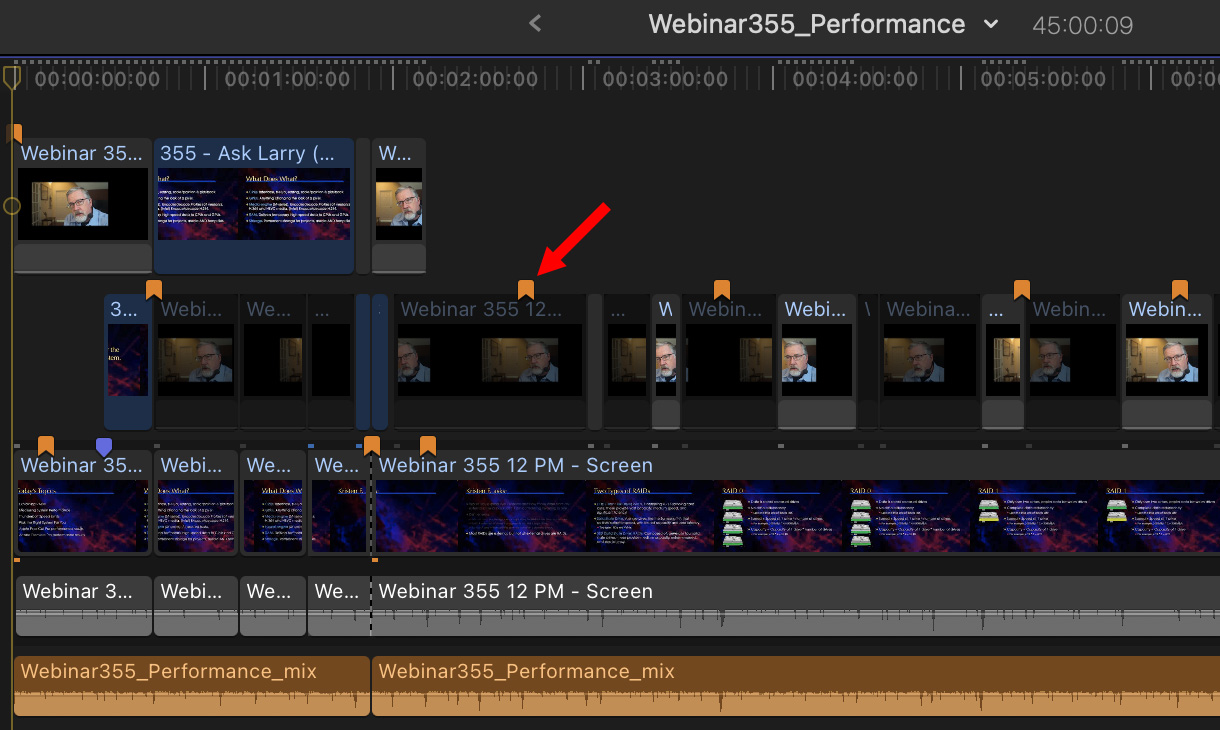Click the playhead handle at timeline start

click(12, 76)
